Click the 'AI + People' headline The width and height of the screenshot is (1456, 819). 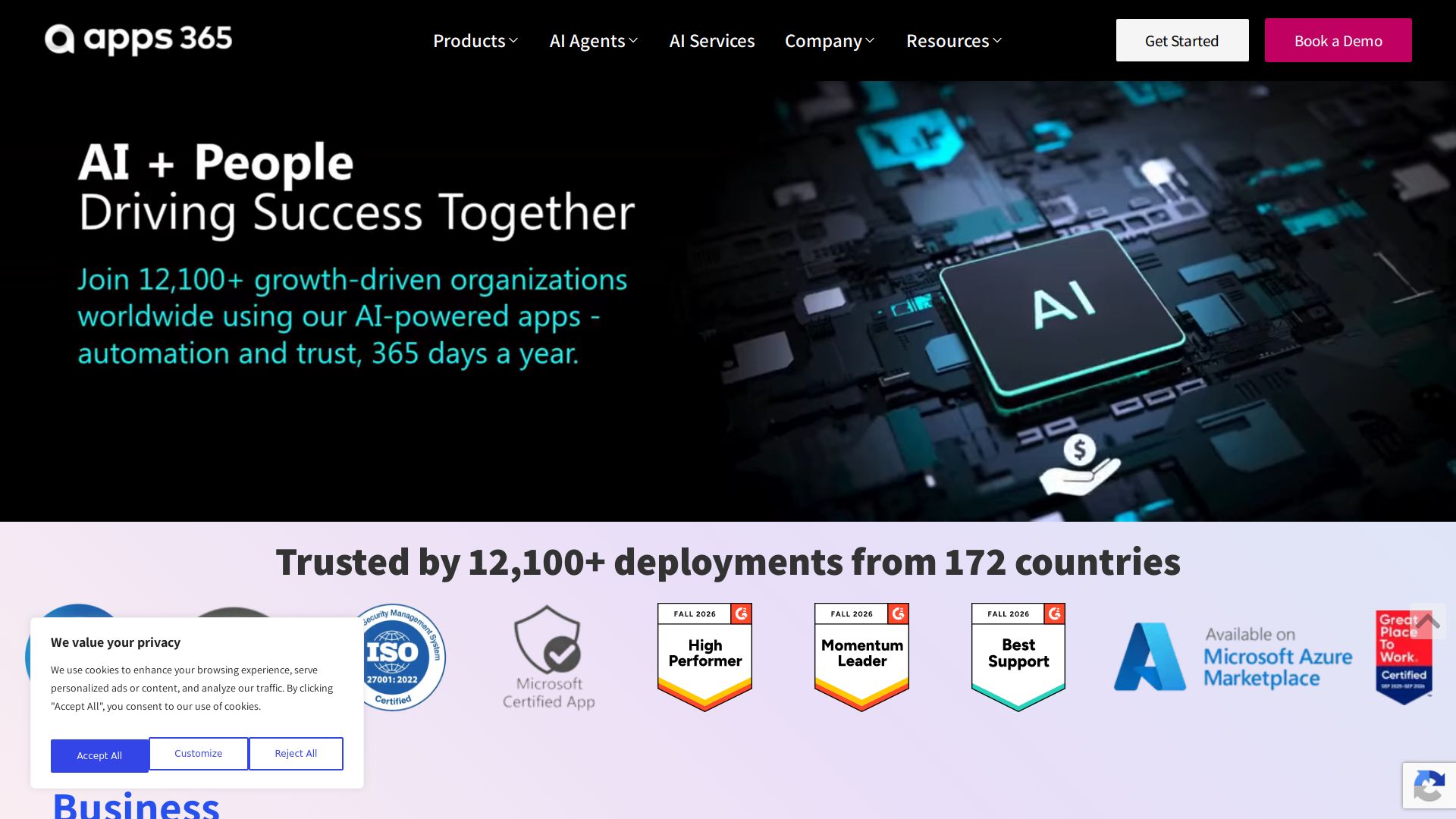coord(216,162)
